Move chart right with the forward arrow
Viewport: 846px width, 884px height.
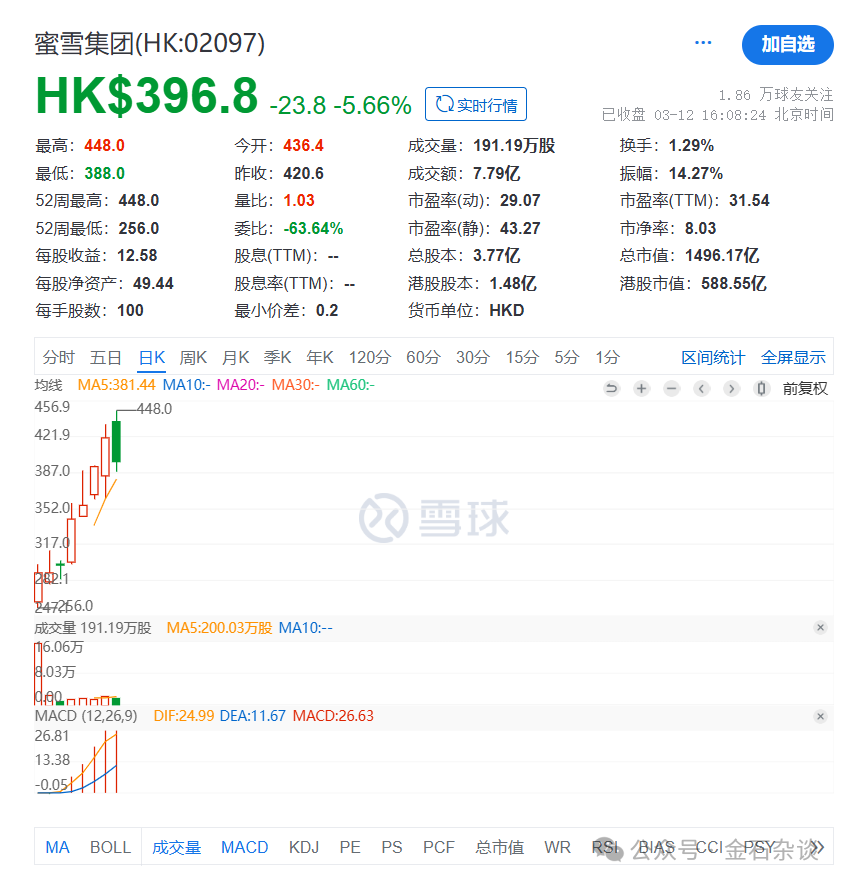coord(732,388)
